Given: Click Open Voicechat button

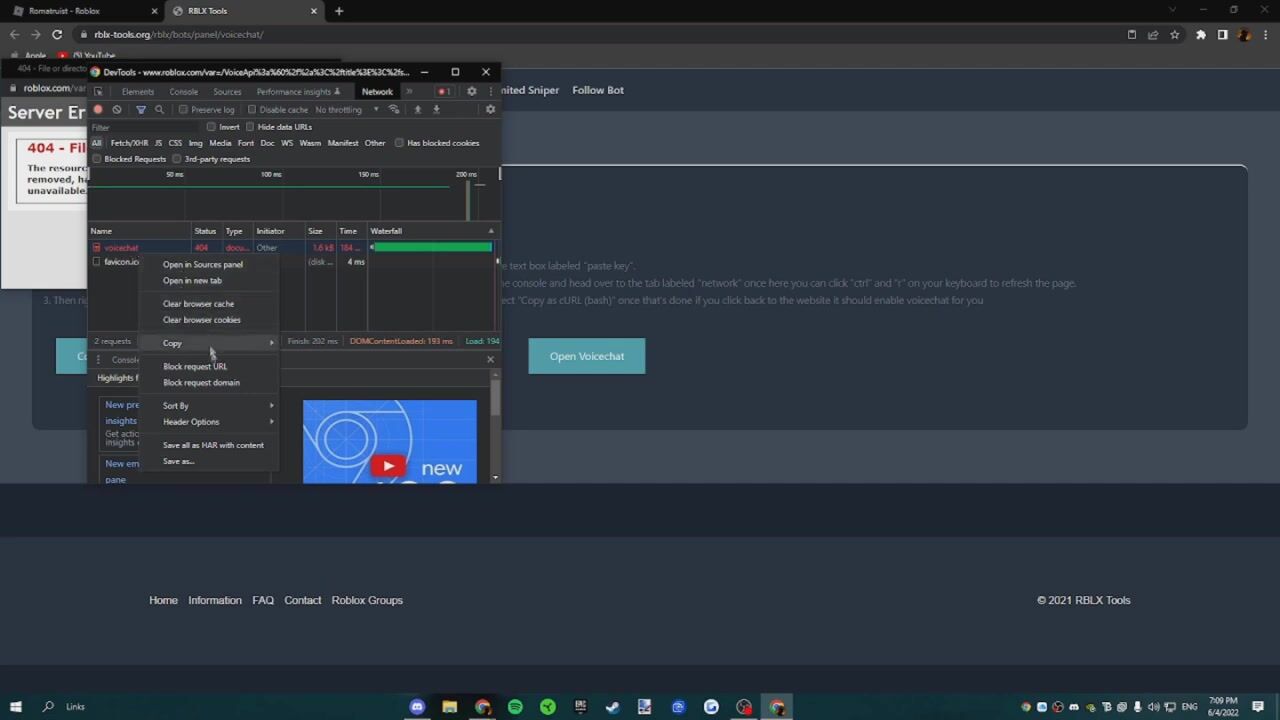Looking at the screenshot, I should tap(587, 356).
